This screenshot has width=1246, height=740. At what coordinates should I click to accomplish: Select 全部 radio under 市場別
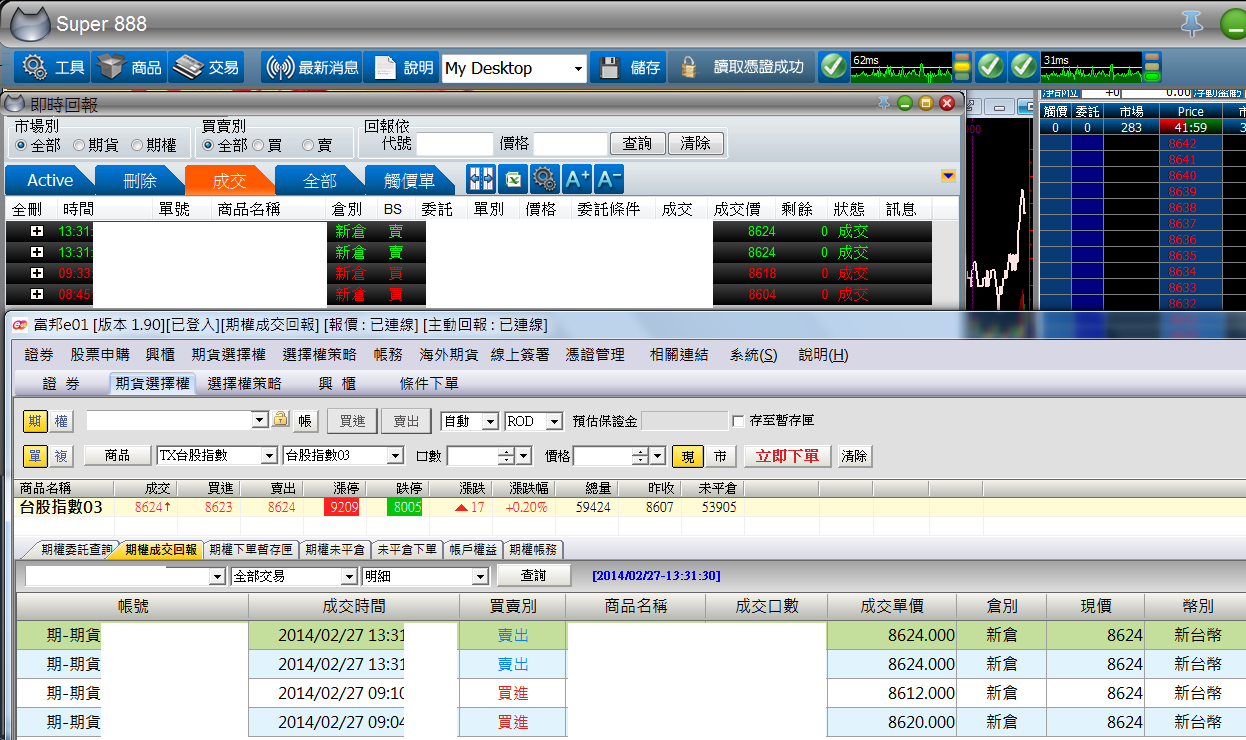coord(21,145)
